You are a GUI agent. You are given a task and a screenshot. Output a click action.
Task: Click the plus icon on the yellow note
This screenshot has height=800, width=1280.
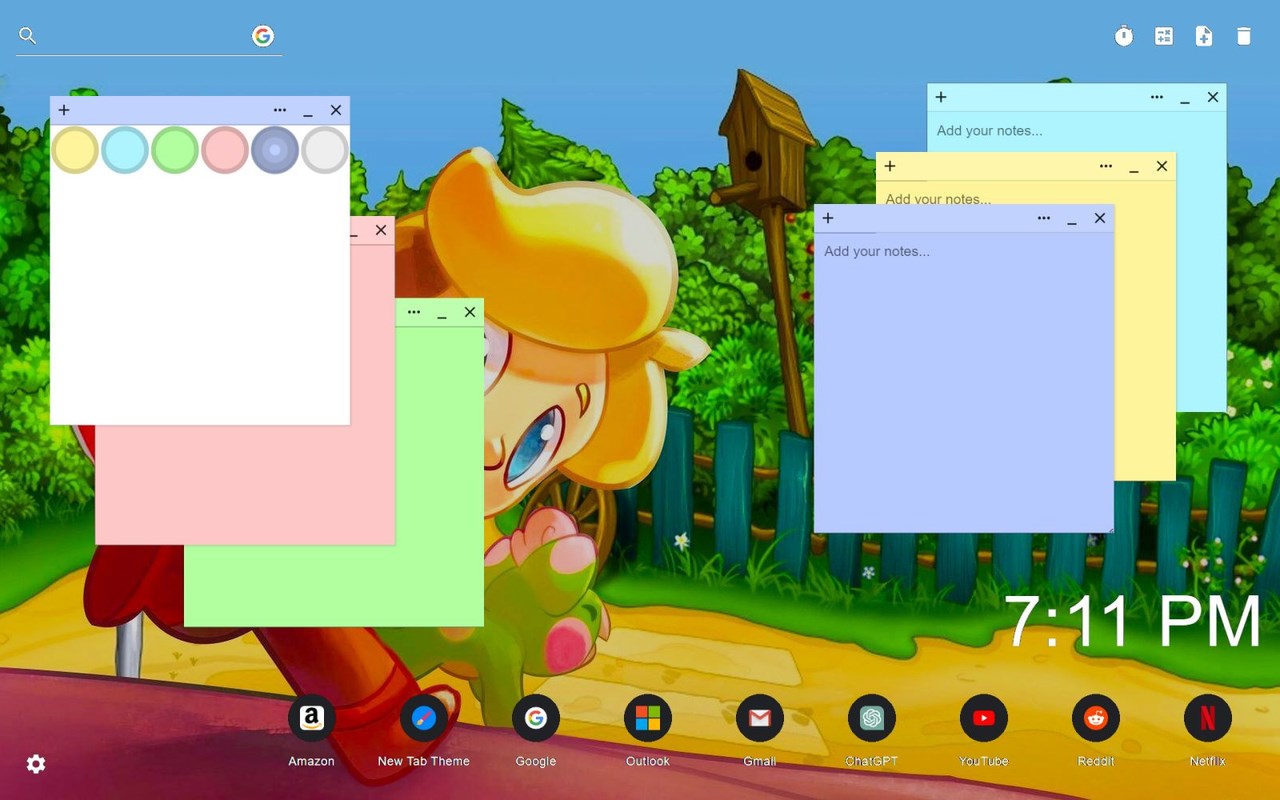tap(890, 166)
